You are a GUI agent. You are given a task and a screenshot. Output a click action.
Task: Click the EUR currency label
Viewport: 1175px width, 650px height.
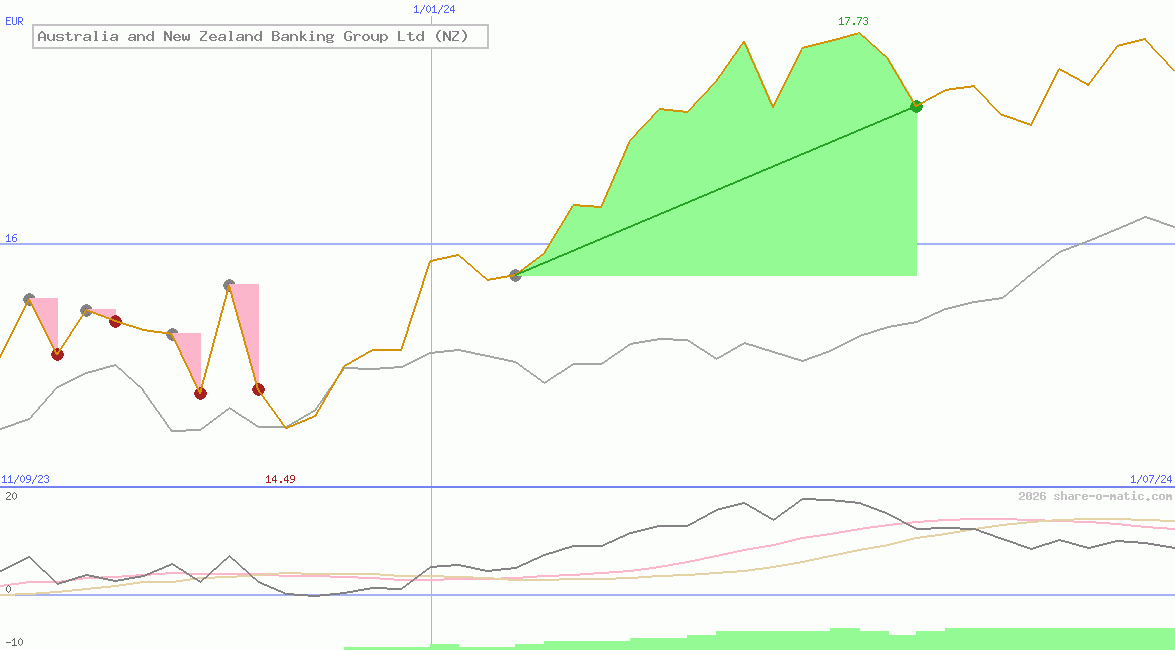[14, 22]
